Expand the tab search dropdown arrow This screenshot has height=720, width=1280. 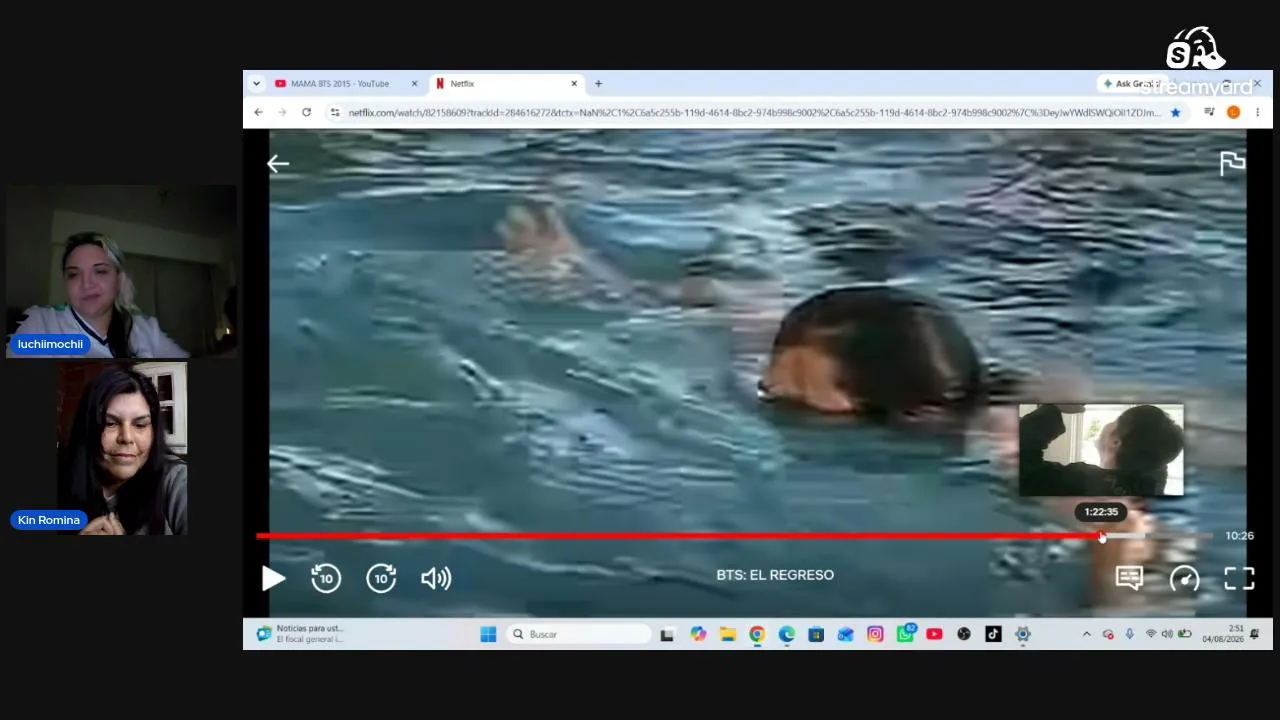[x=256, y=84]
